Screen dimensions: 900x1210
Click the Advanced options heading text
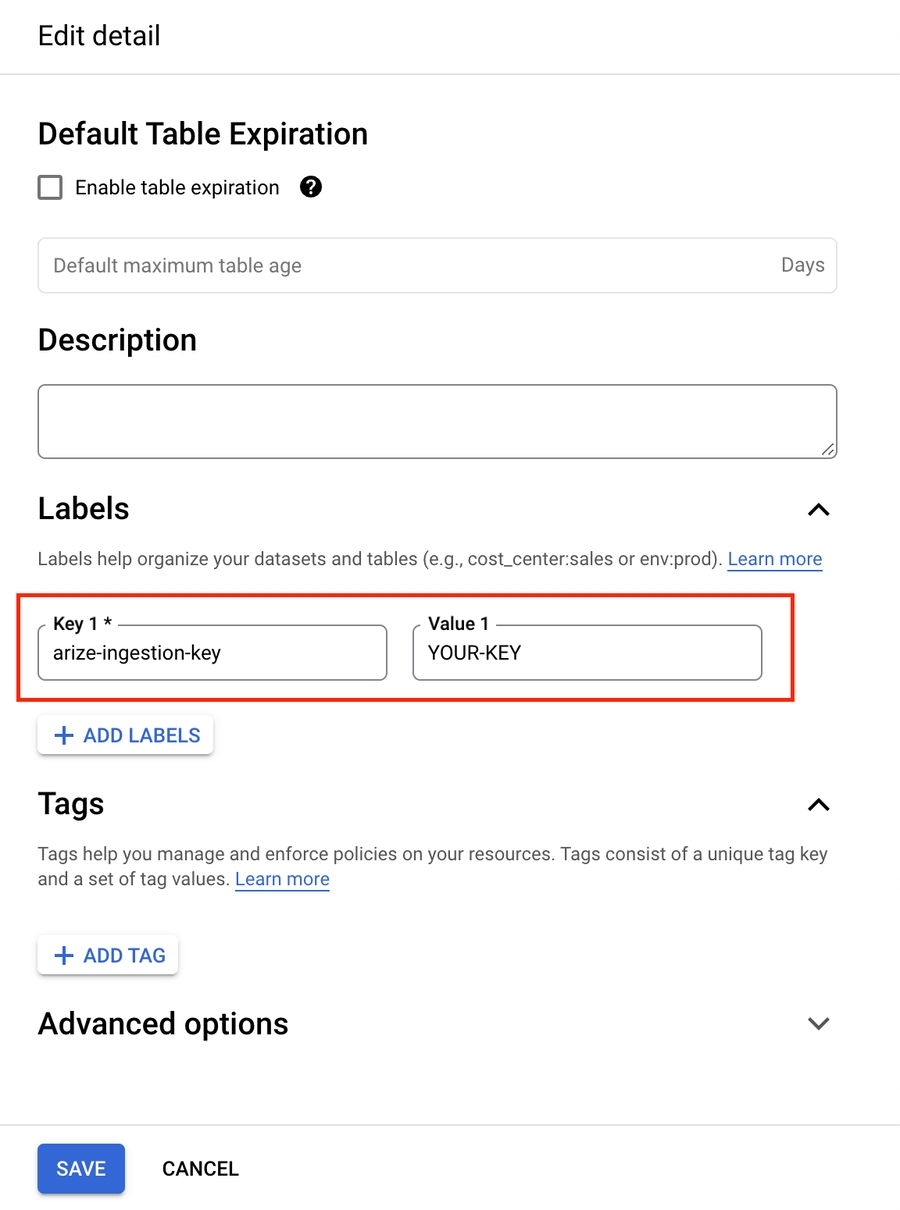pos(163,1024)
